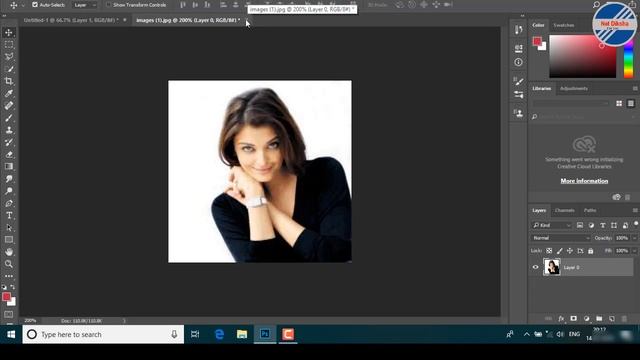Create a new group folder in Layers
The height and width of the screenshot is (360, 640).
[x=599, y=318]
